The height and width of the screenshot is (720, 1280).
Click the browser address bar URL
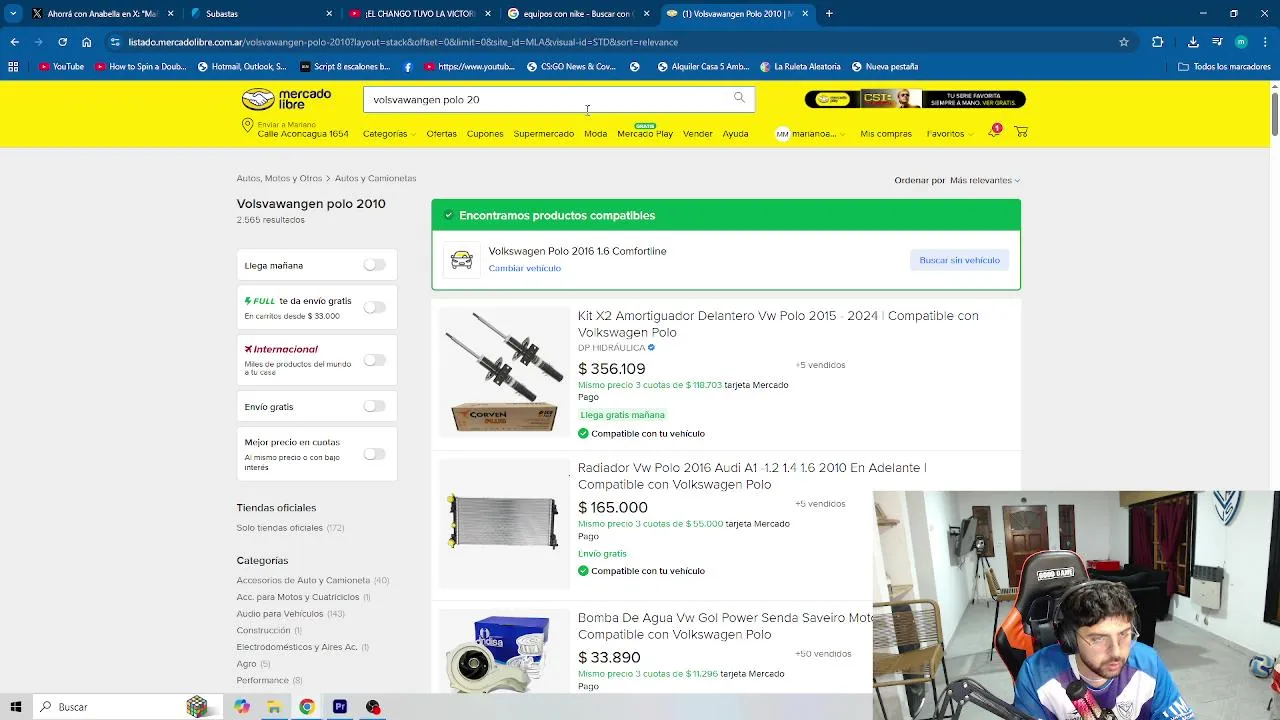click(403, 42)
